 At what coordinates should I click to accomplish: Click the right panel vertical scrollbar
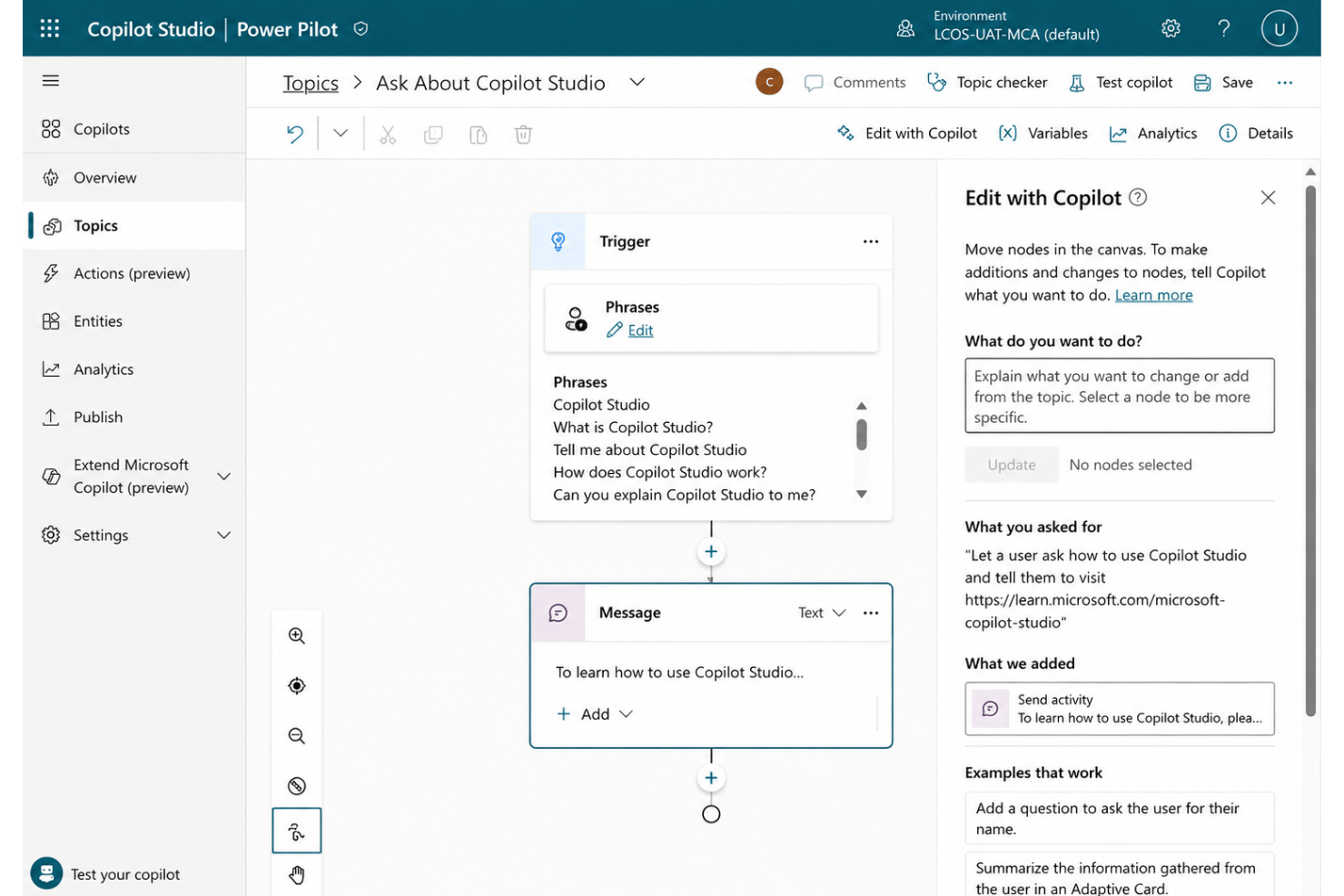click(1310, 451)
